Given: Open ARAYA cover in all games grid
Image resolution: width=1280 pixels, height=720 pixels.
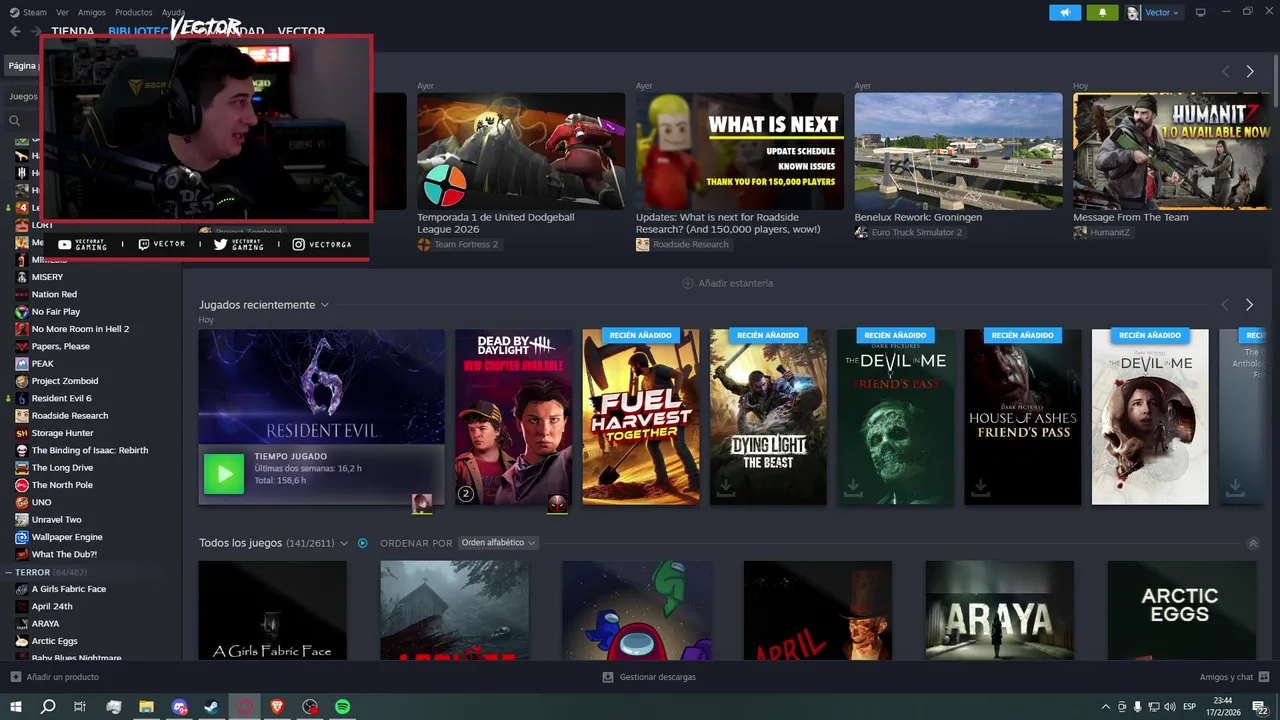Looking at the screenshot, I should click(1000, 609).
